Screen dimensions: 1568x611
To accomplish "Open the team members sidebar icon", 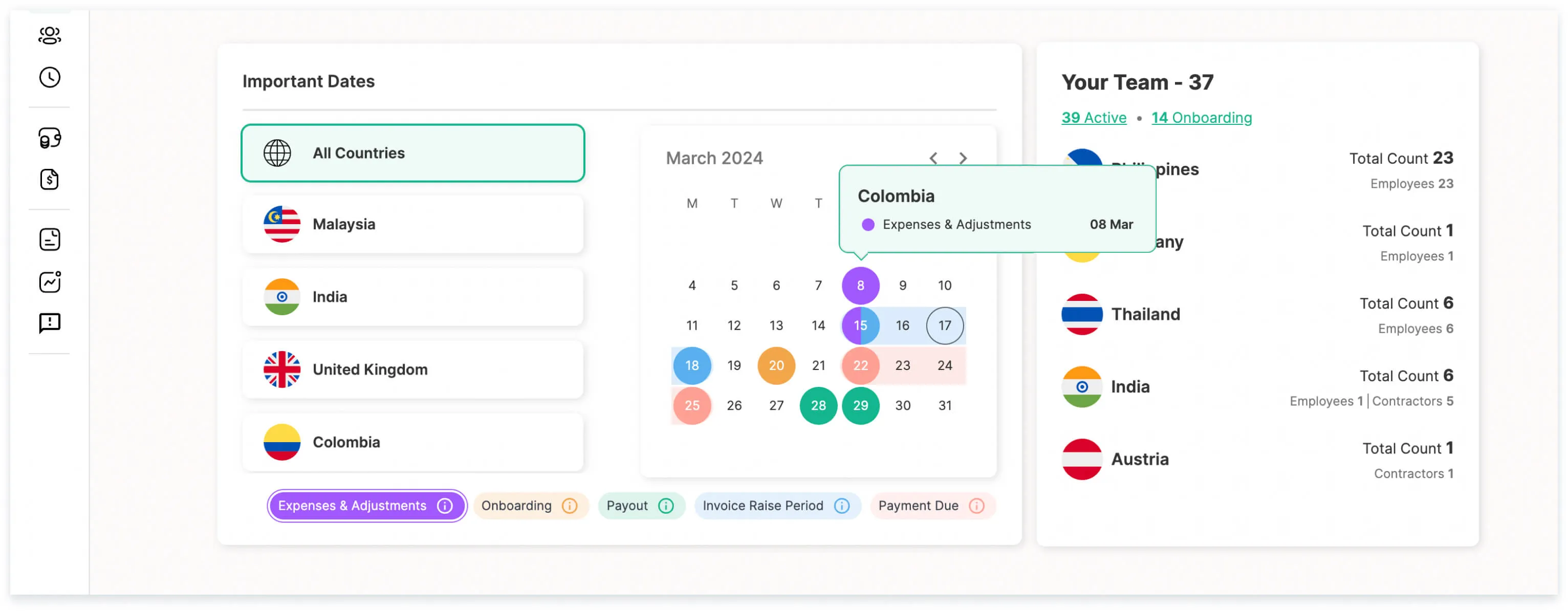I will (49, 35).
